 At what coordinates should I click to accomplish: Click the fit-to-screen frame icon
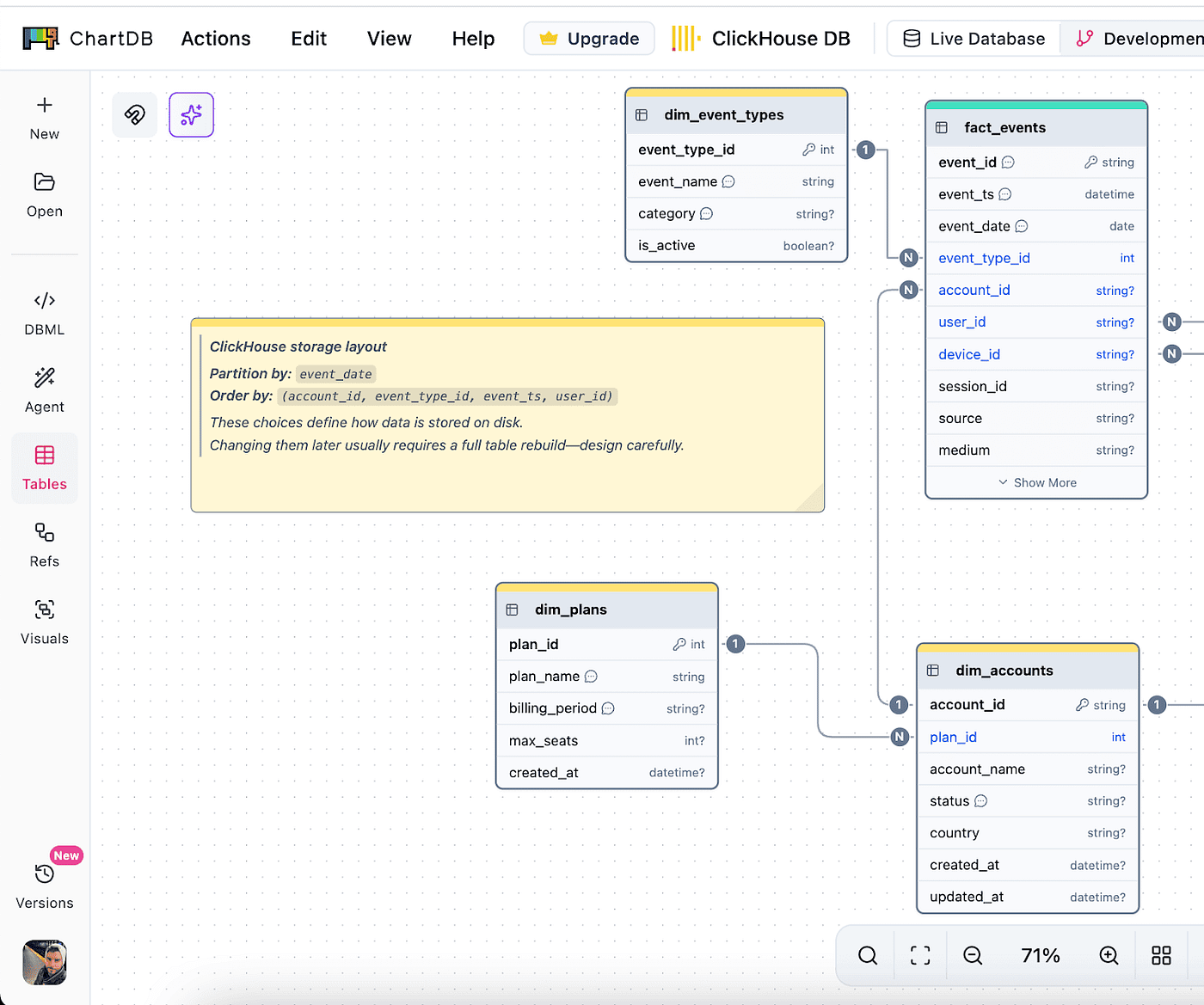[920, 955]
